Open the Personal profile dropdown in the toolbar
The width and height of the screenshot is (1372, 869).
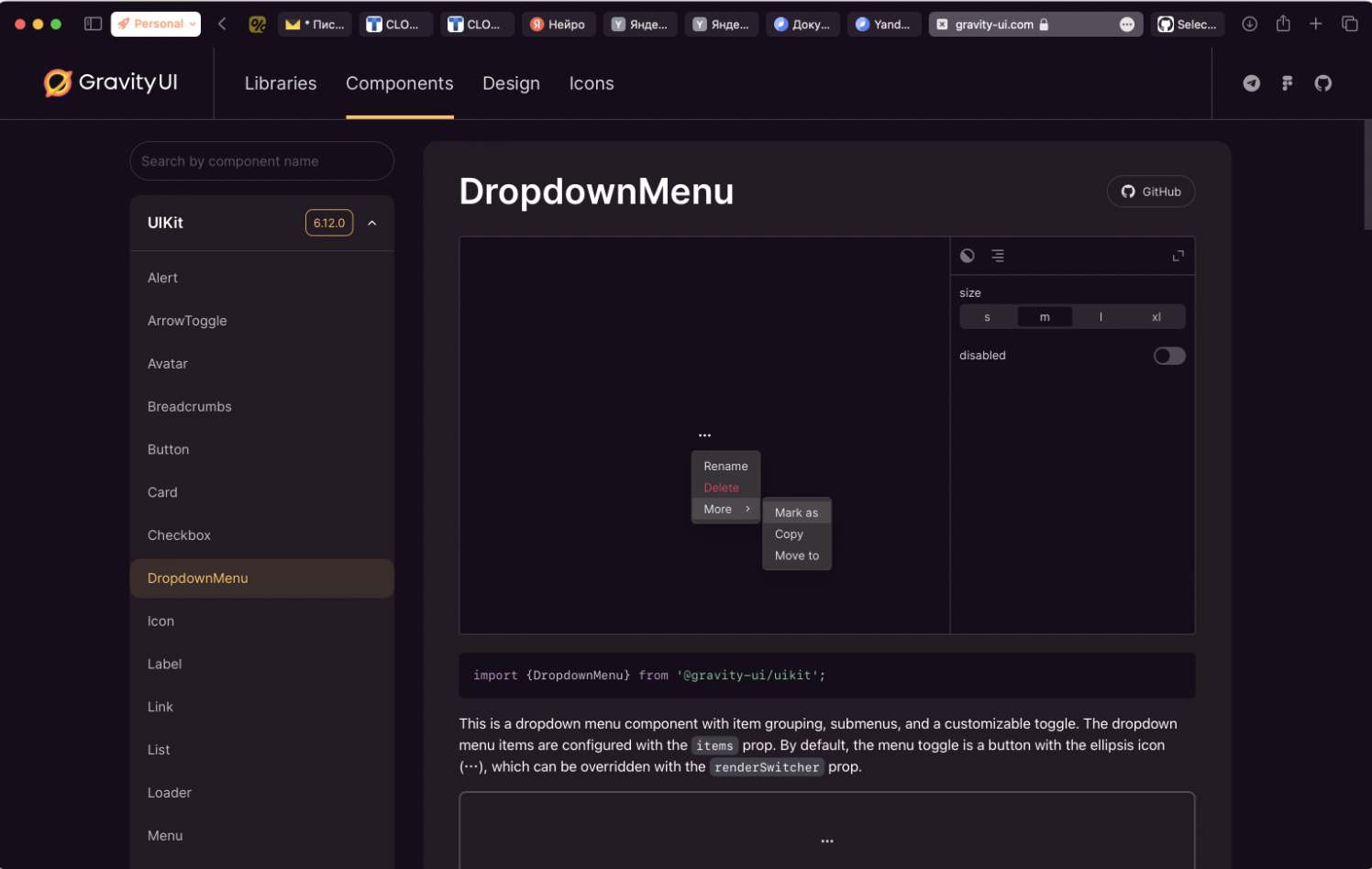155,24
